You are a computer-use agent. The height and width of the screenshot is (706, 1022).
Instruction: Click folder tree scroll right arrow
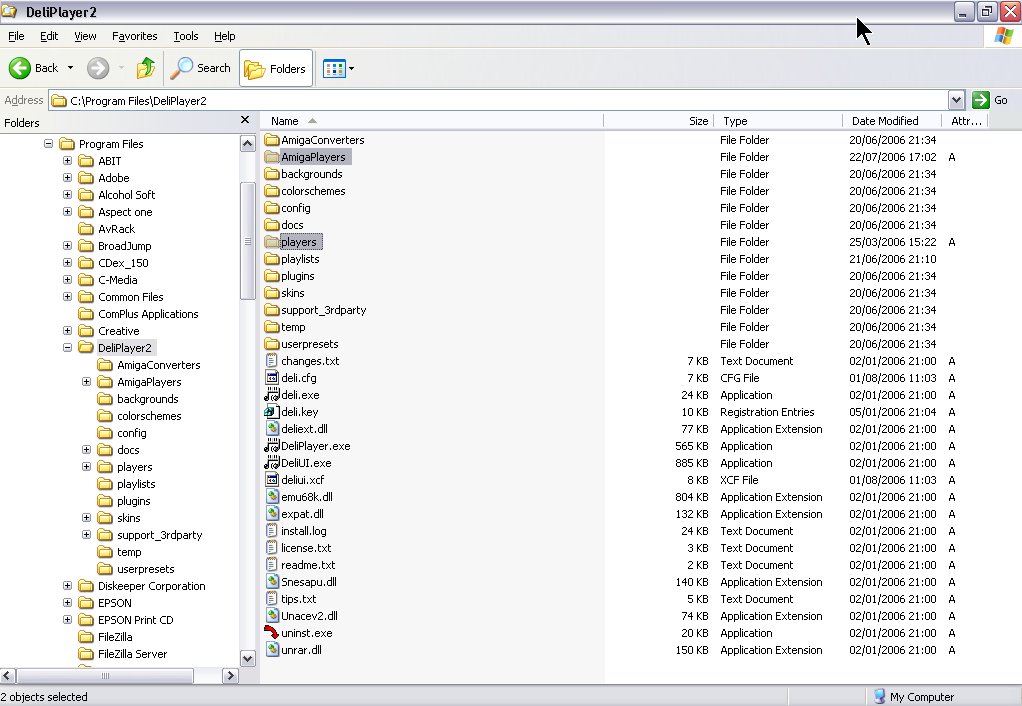230,676
